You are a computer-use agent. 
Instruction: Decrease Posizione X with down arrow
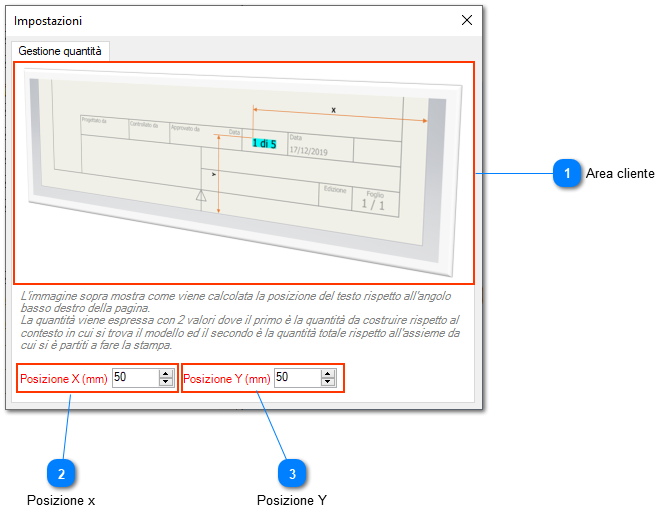tap(166, 382)
